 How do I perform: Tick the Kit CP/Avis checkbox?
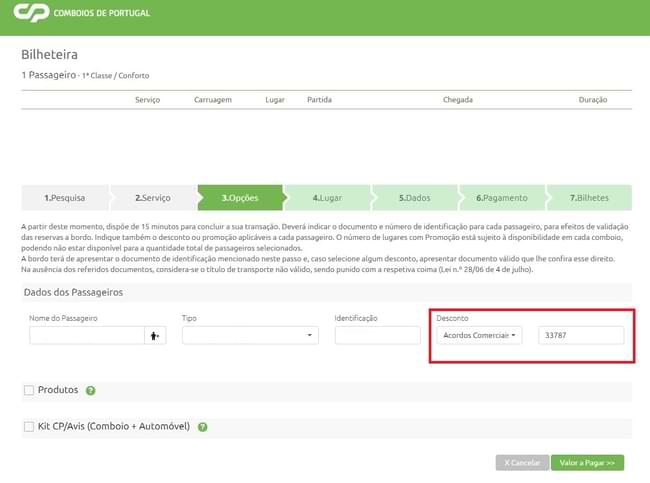29,427
